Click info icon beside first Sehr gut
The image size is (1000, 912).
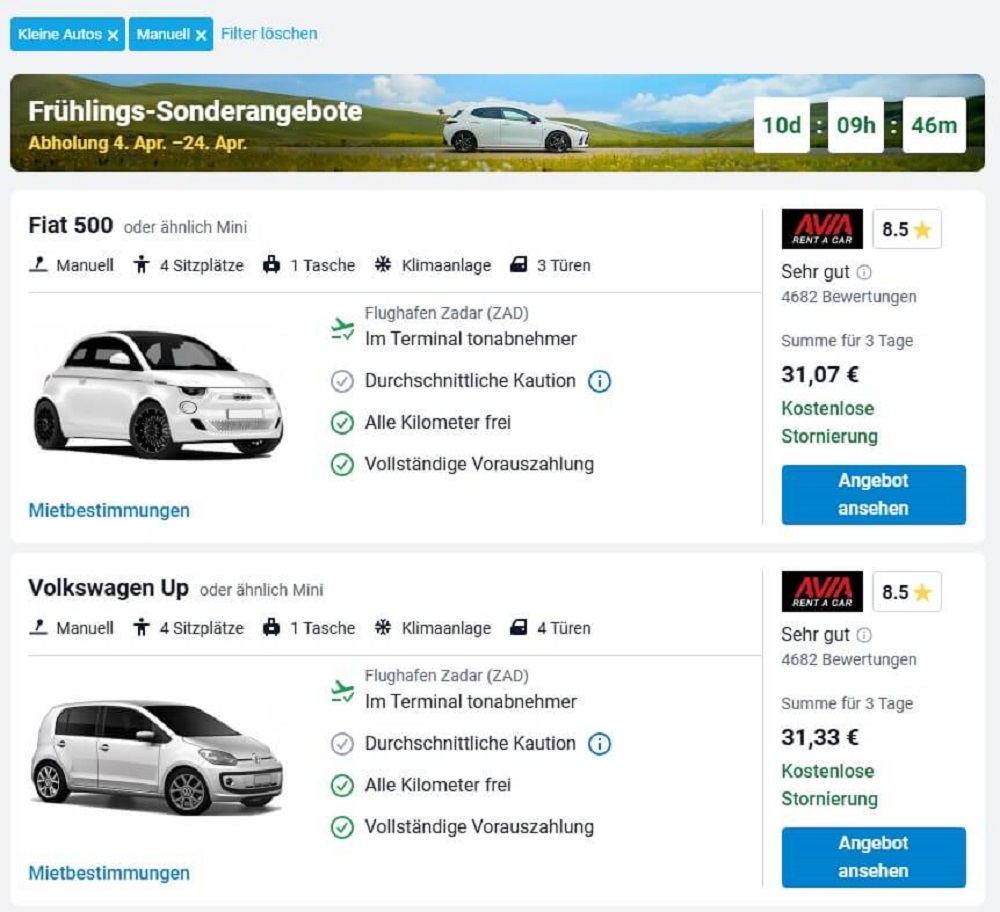pyautogui.click(x=864, y=272)
